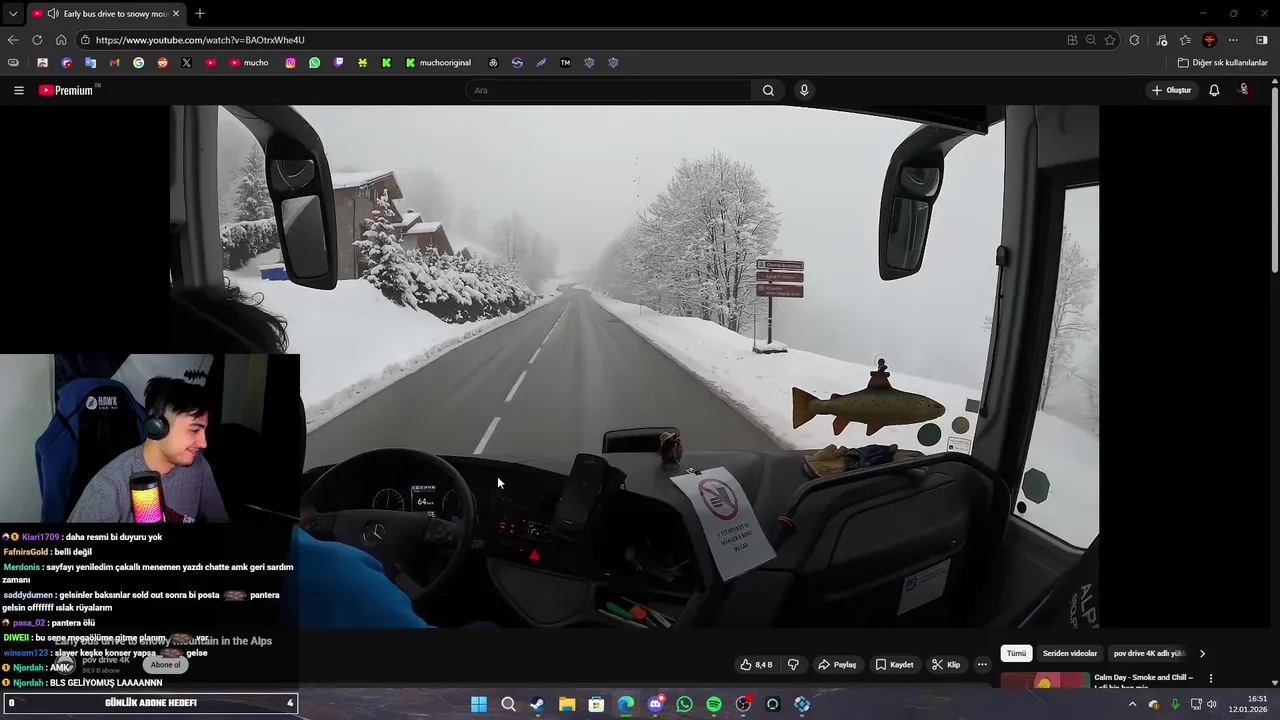Click the Calm Day video thumbnail

click(x=1045, y=681)
